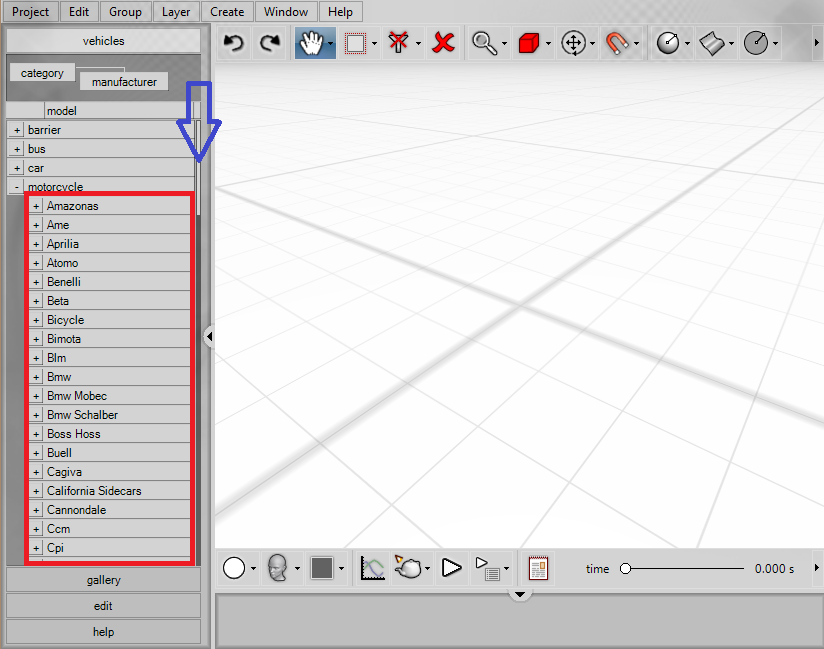Click the white circle icon in bottom toolbar
Viewport: 824px width, 649px height.
(x=234, y=568)
